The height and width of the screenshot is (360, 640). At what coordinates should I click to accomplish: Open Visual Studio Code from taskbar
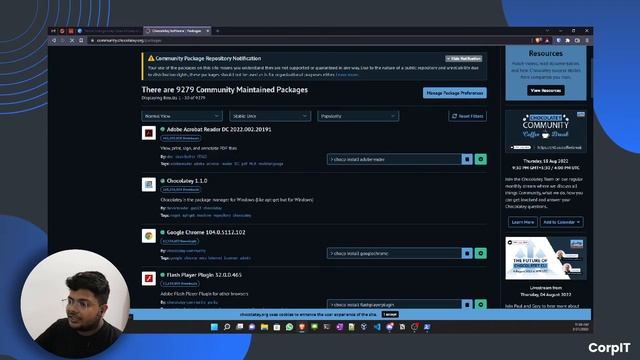[x=377, y=327]
